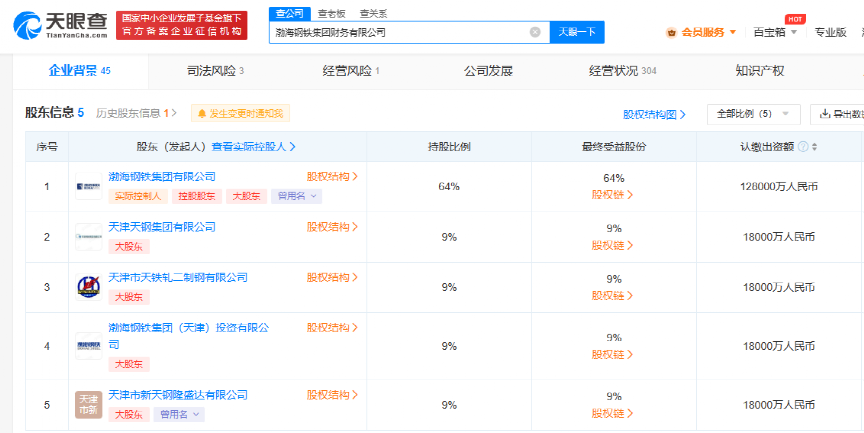Click the 最终受益股份 column header
The width and height of the screenshot is (864, 433).
pyautogui.click(x=614, y=147)
